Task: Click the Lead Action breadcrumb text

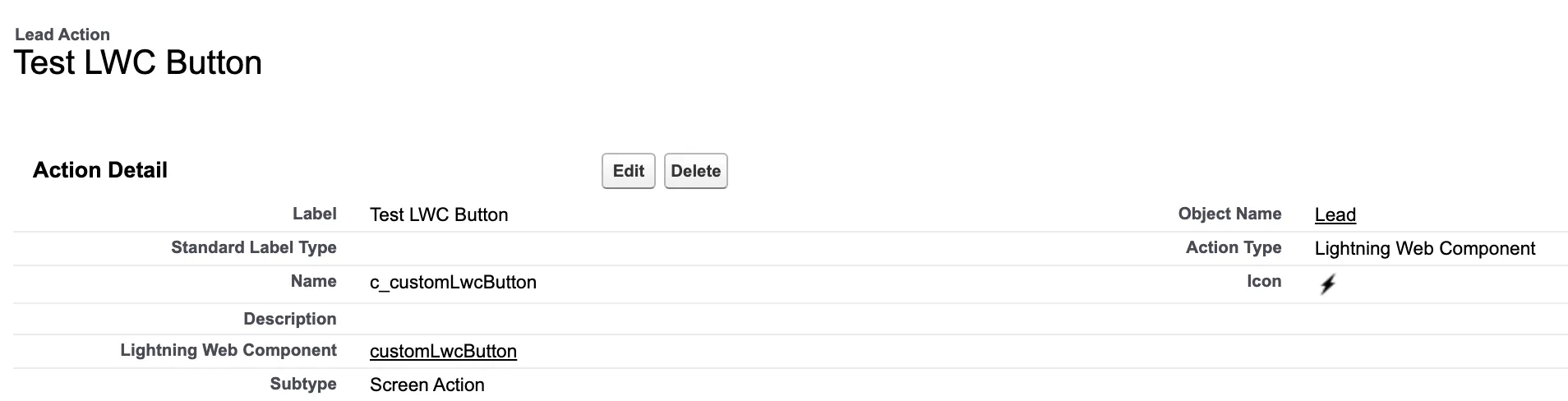Action: click(62, 35)
